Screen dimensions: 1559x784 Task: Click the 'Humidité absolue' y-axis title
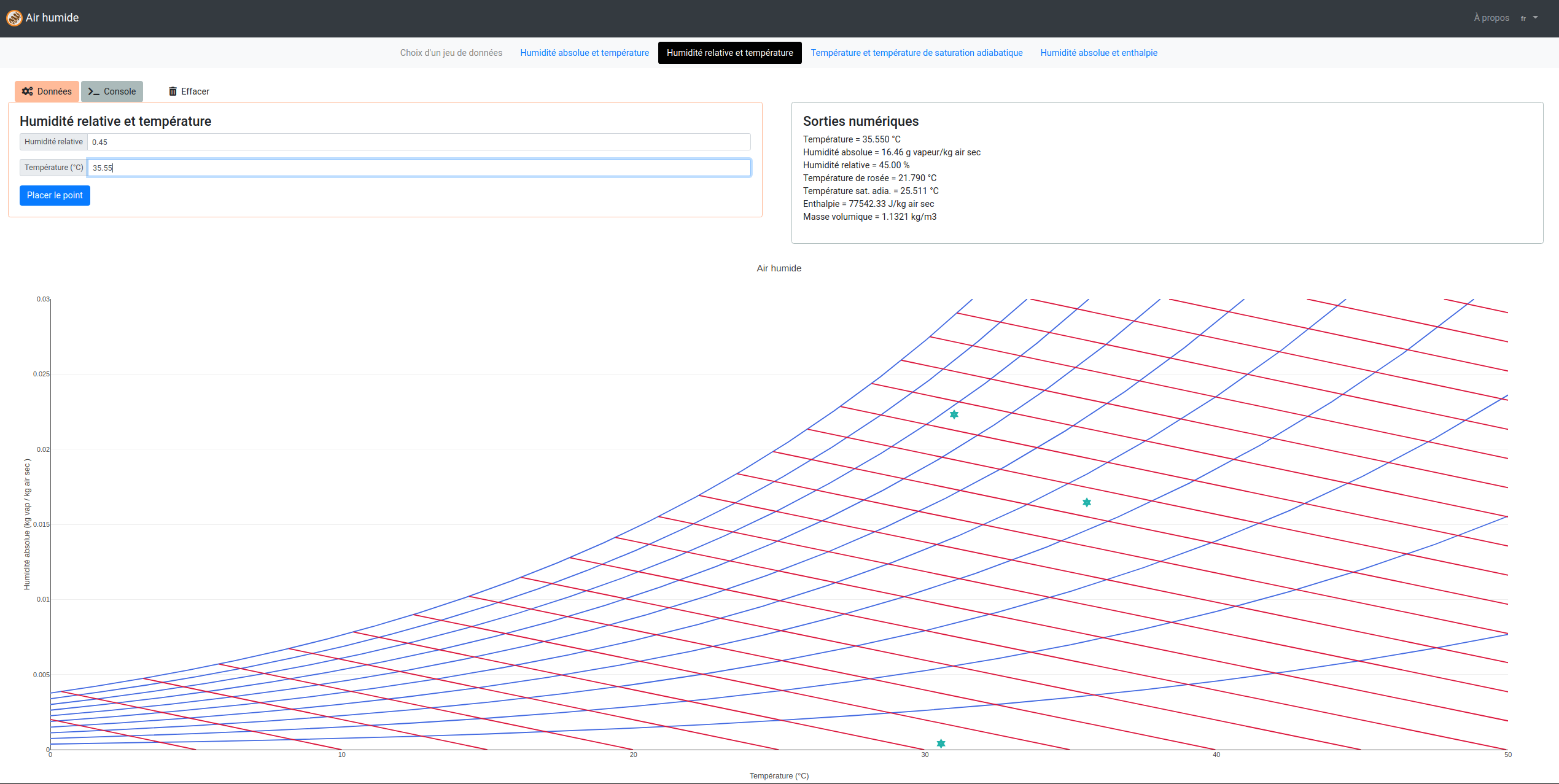tap(27, 524)
